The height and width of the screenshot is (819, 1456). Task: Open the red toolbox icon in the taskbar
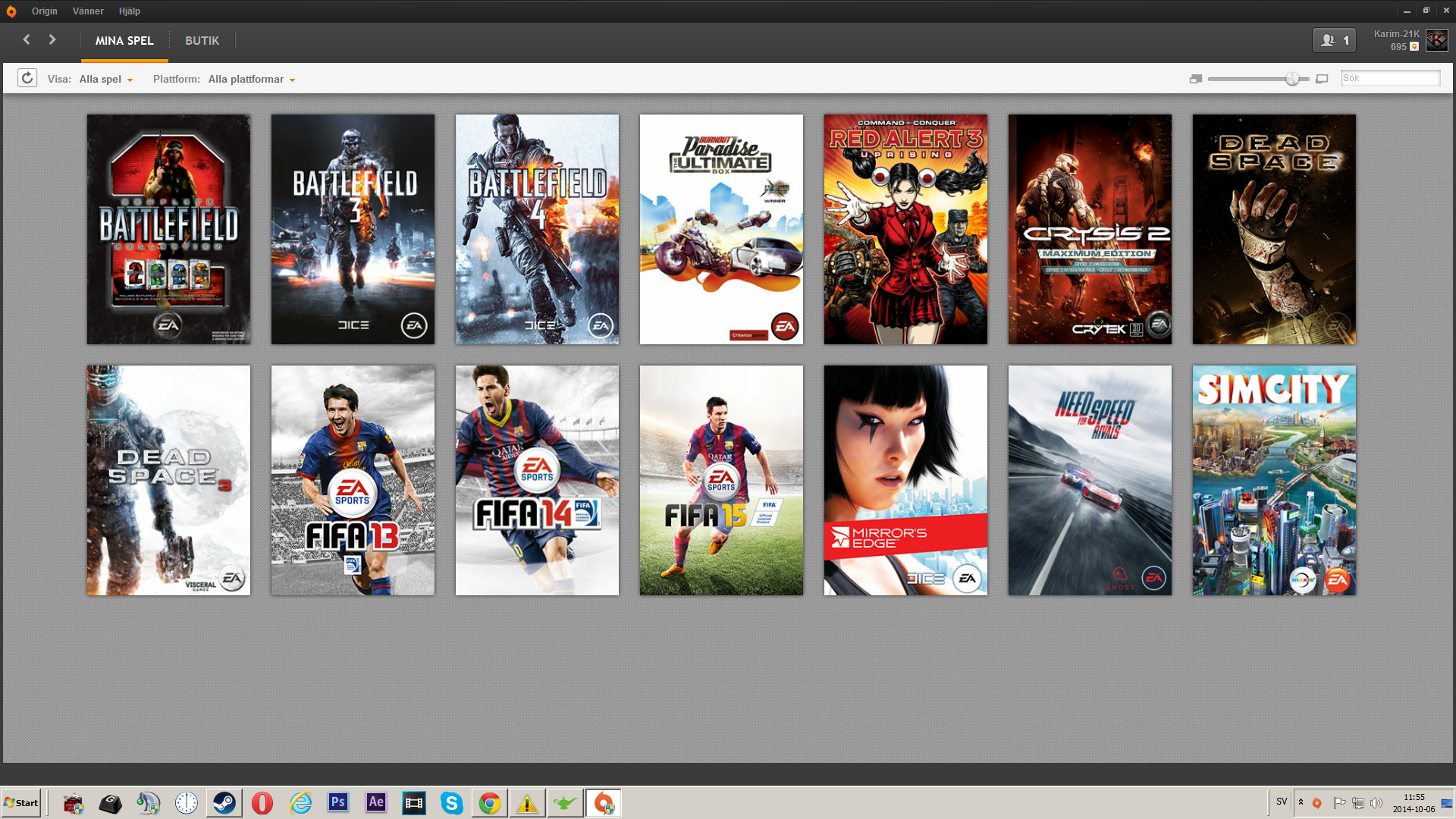point(73,803)
